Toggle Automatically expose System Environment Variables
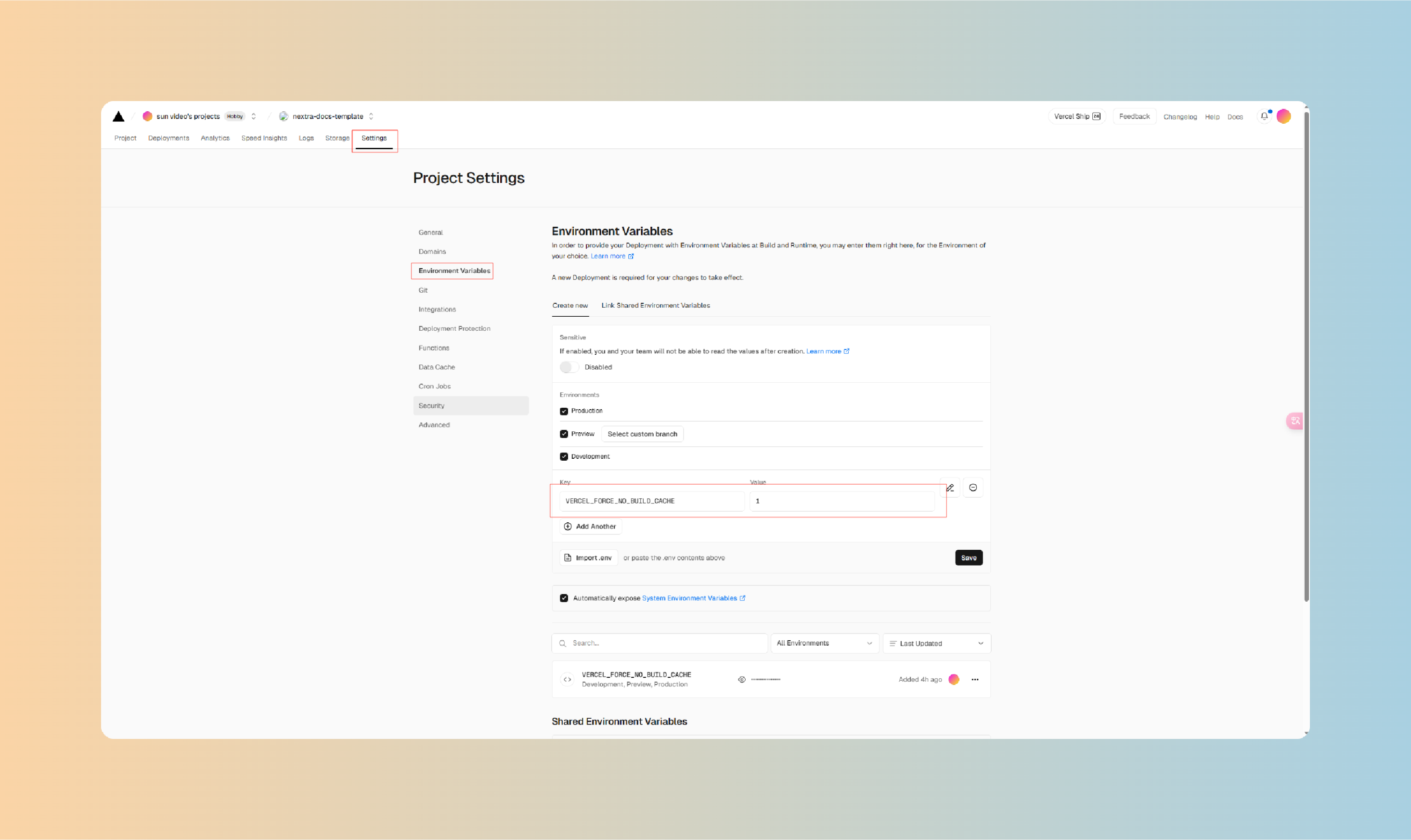This screenshot has width=1411, height=840. pos(564,598)
